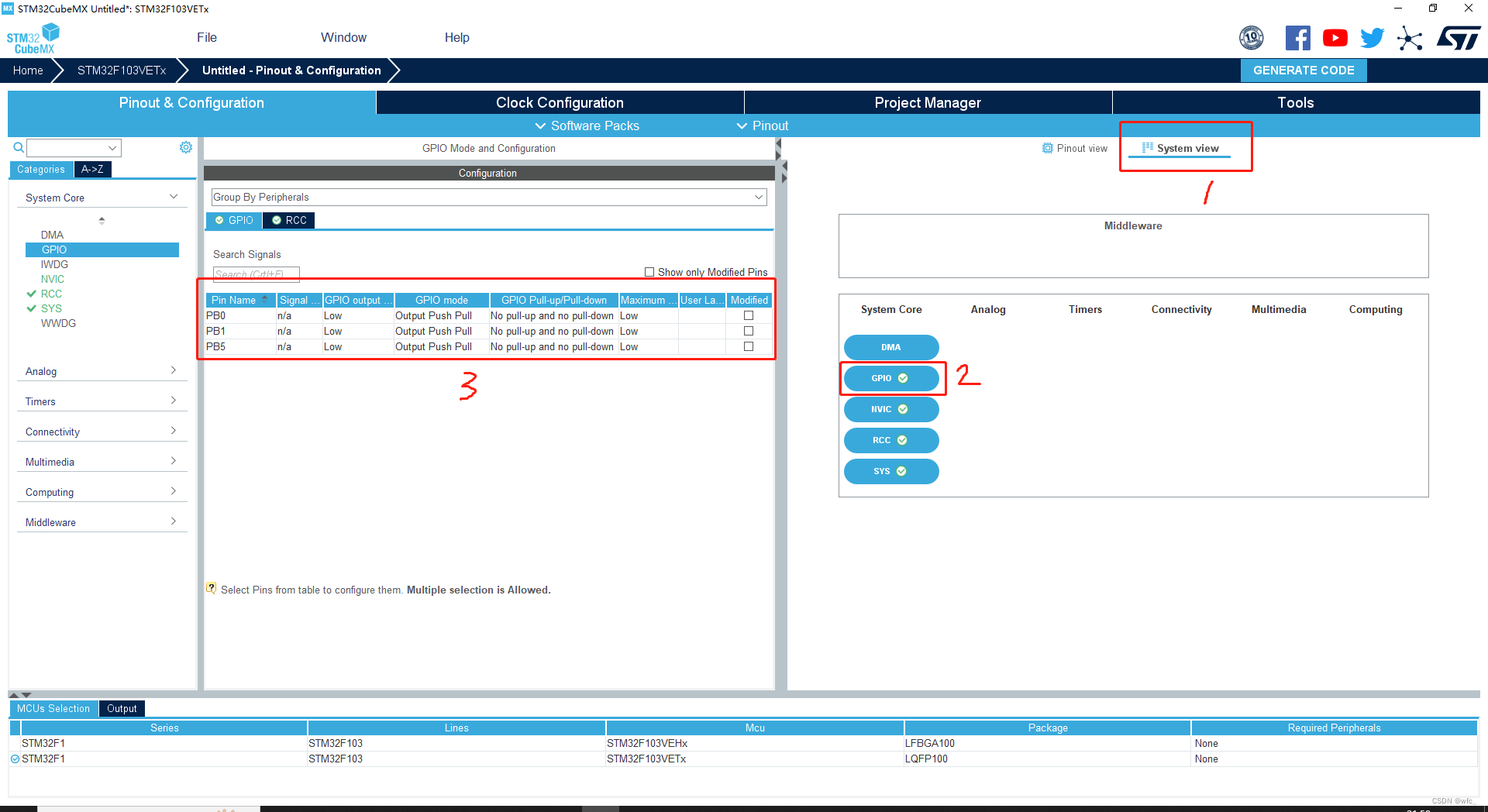Select SYS in the System Core list
The height and width of the screenshot is (812, 1488).
[x=51, y=308]
